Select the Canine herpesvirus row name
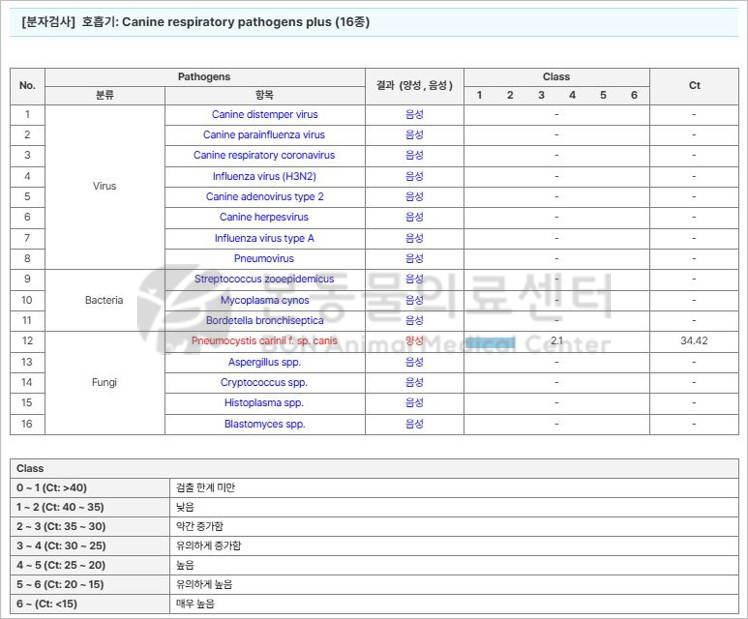This screenshot has width=748, height=619. click(264, 217)
